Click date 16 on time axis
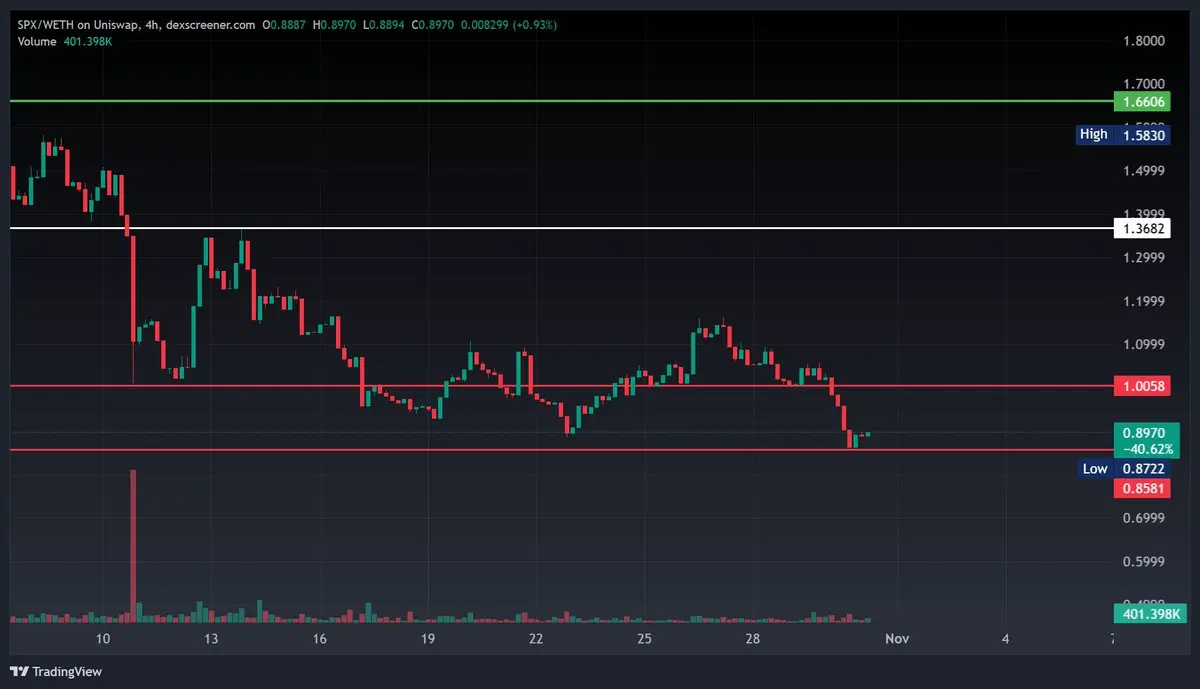 pos(319,639)
